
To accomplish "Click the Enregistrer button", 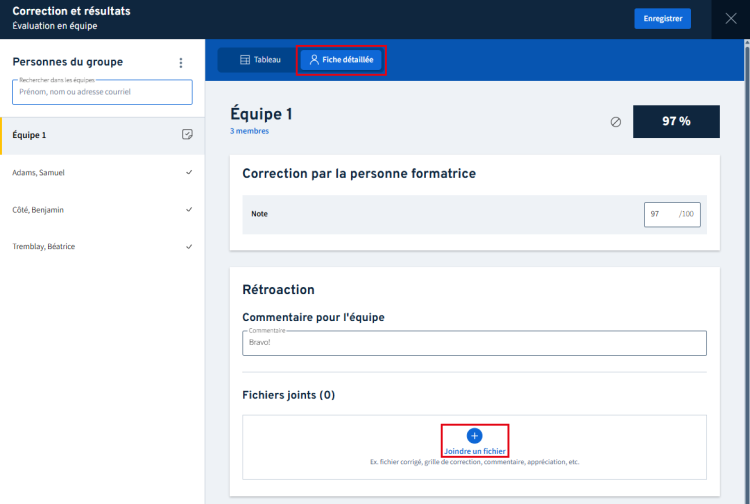I will point(662,19).
